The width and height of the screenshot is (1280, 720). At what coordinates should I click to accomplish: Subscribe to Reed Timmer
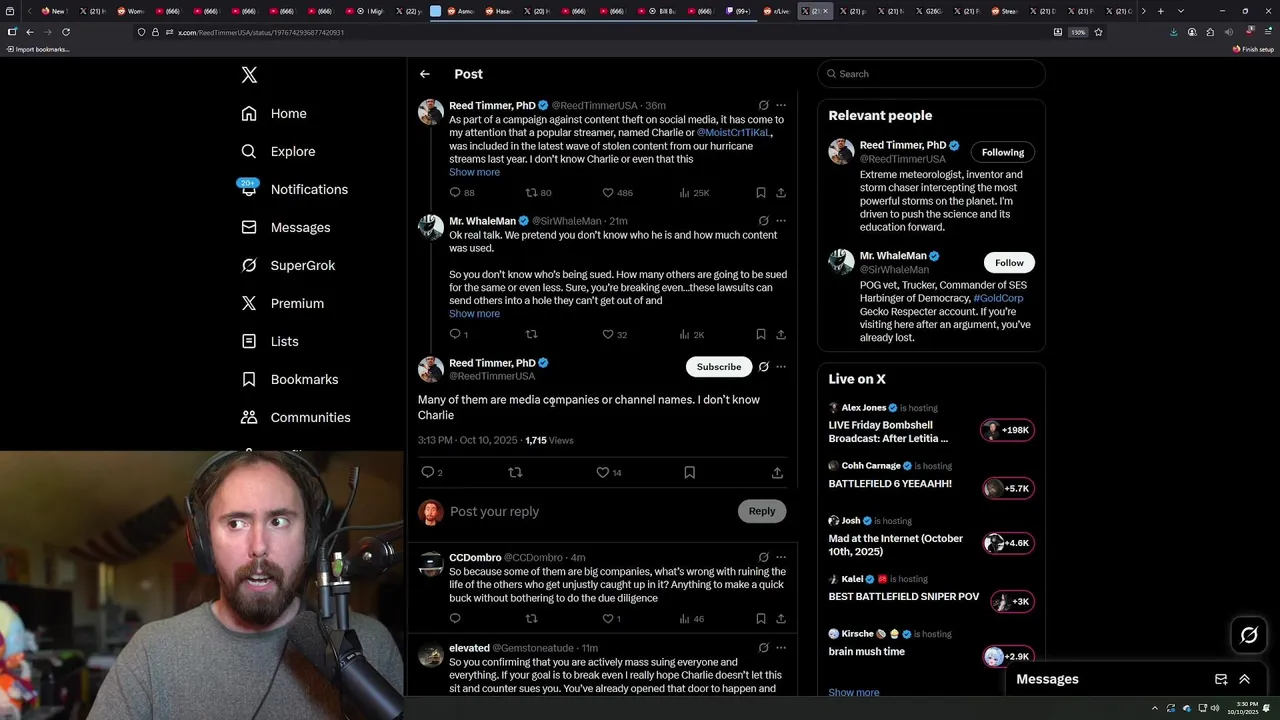[x=719, y=367]
